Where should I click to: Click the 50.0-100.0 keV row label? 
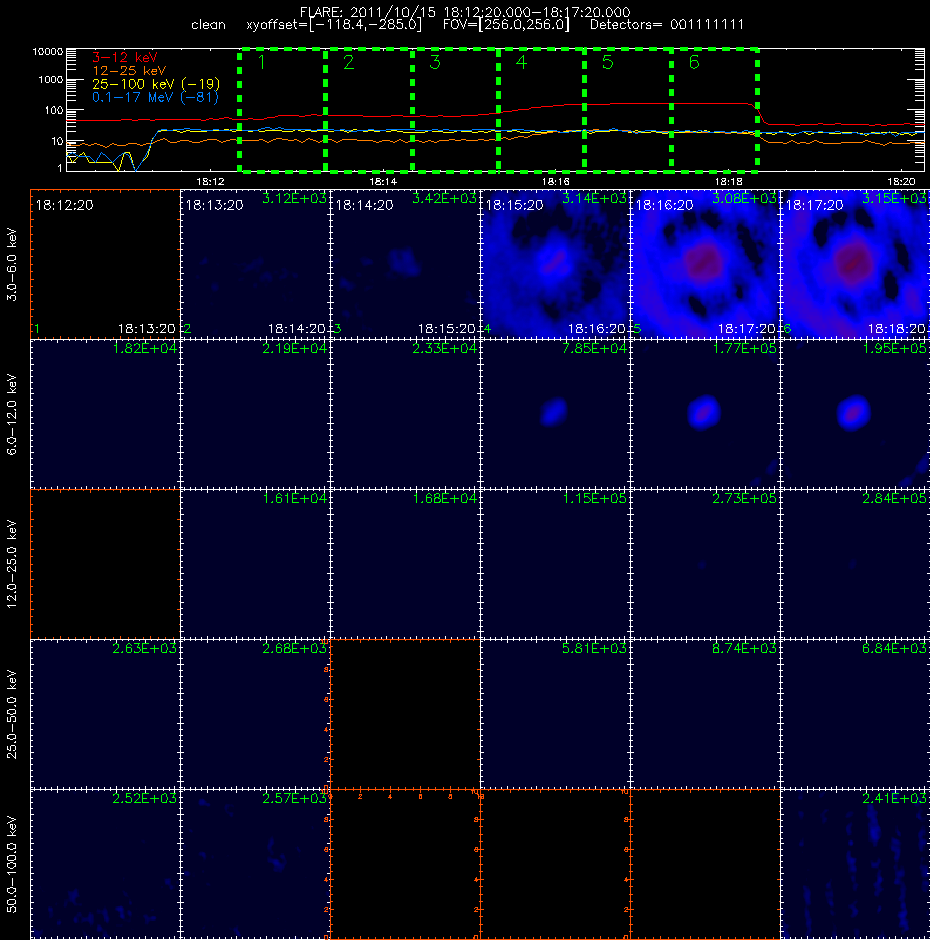(12, 864)
